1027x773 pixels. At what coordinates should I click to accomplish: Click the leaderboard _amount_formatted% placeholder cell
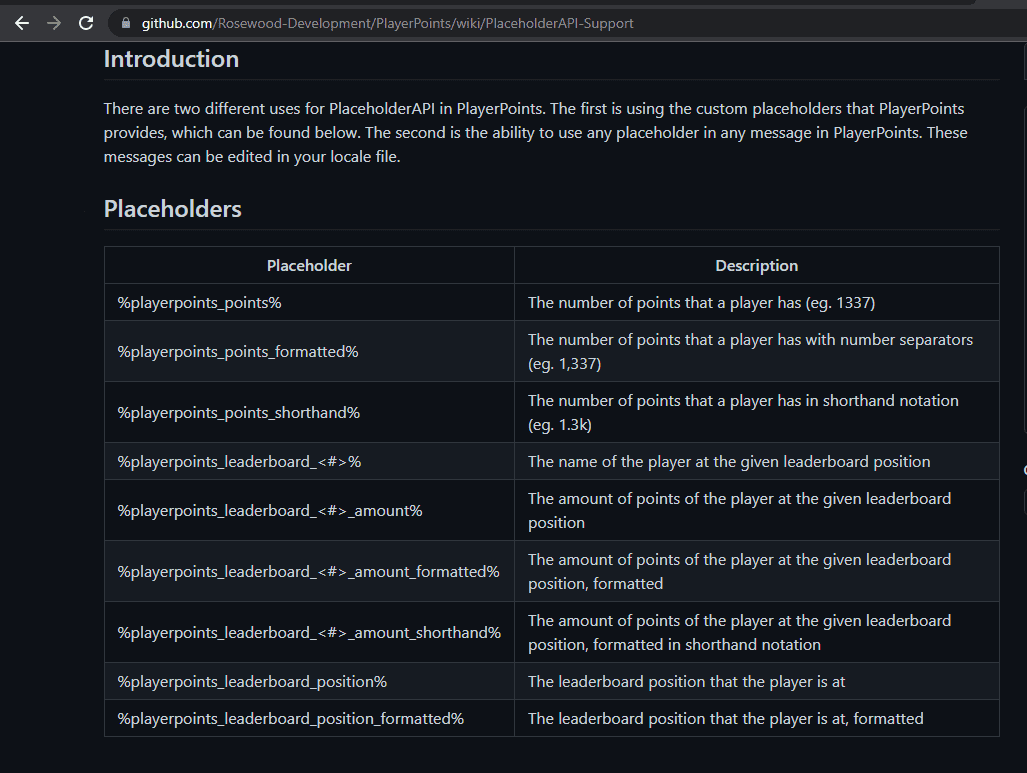[308, 571]
